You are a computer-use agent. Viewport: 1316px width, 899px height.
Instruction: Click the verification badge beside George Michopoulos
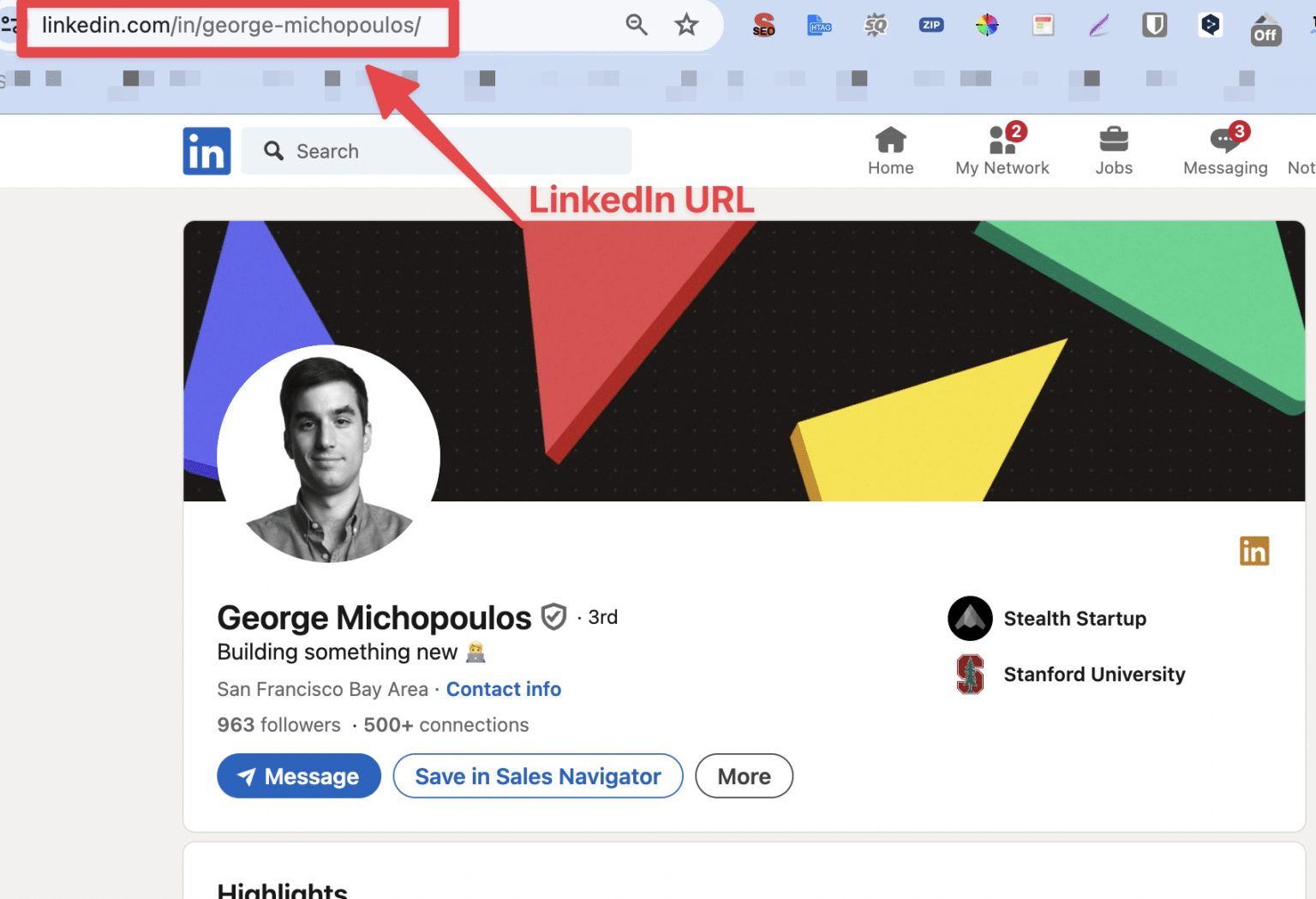point(554,616)
